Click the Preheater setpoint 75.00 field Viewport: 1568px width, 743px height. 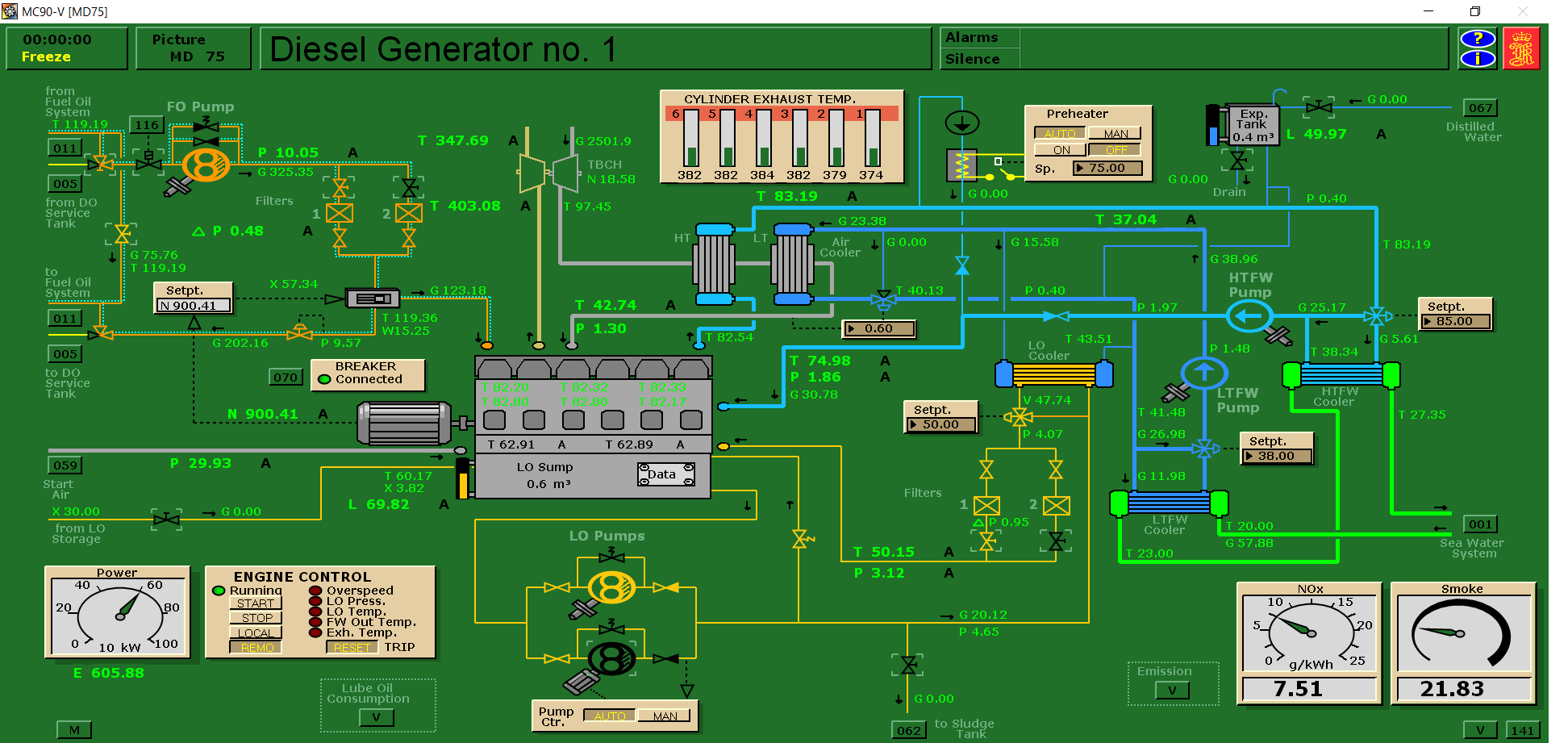click(x=1107, y=168)
